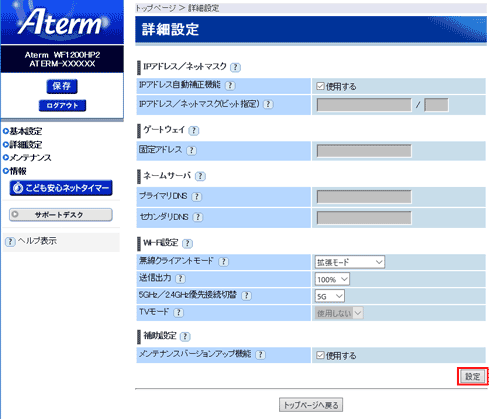Open help icon for 5GHz/2.4GHz優先接続切替
This screenshot has height=419, width=500.
click(246, 295)
